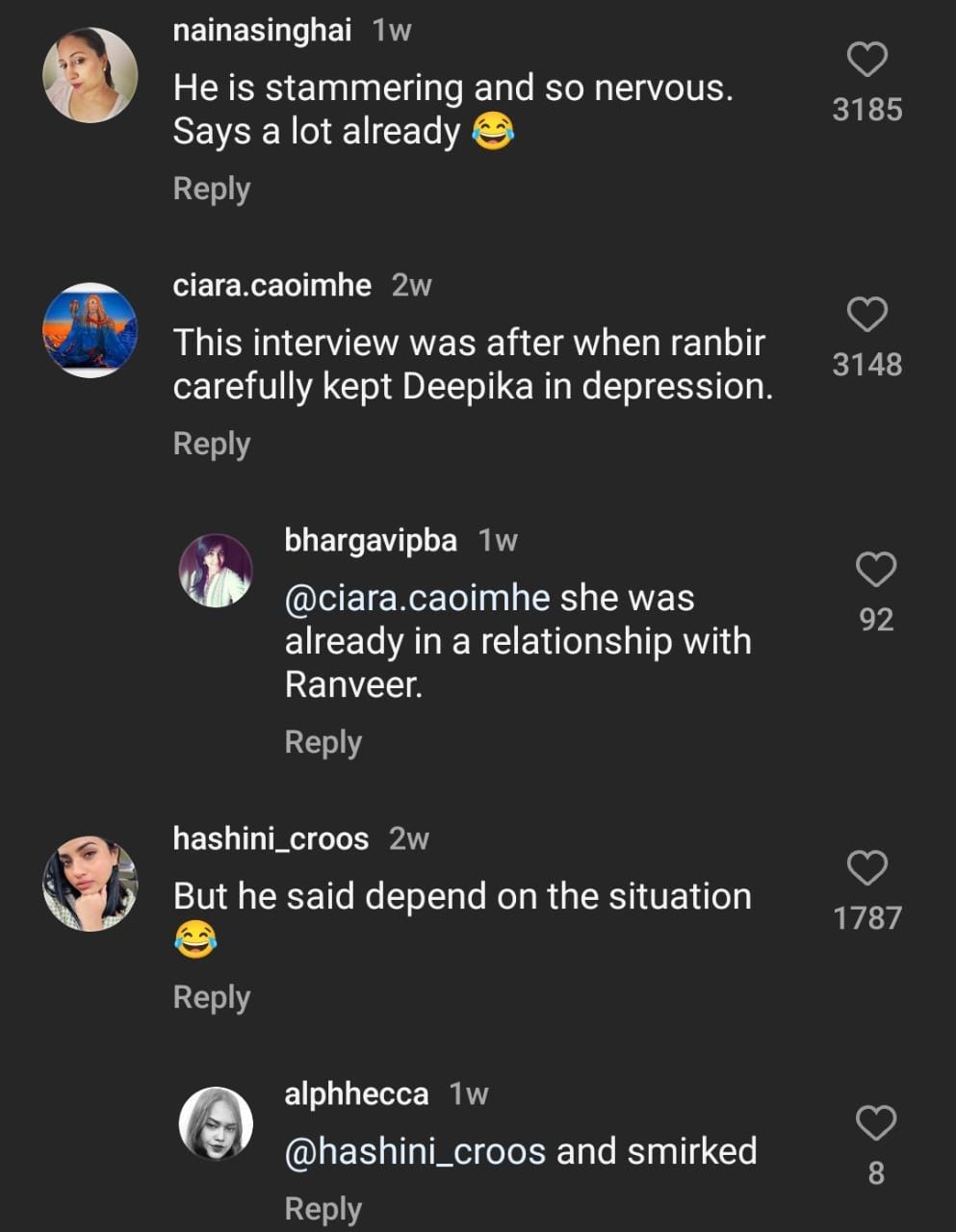Screen dimensions: 956x1232
Task: Reply to alphhecca's comment
Action: click(x=323, y=1209)
